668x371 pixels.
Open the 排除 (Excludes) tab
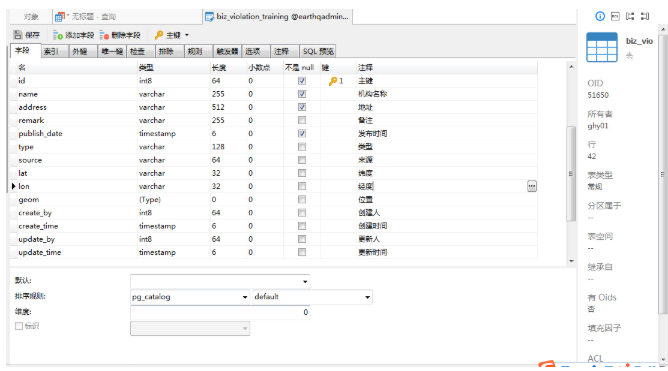click(x=170, y=51)
